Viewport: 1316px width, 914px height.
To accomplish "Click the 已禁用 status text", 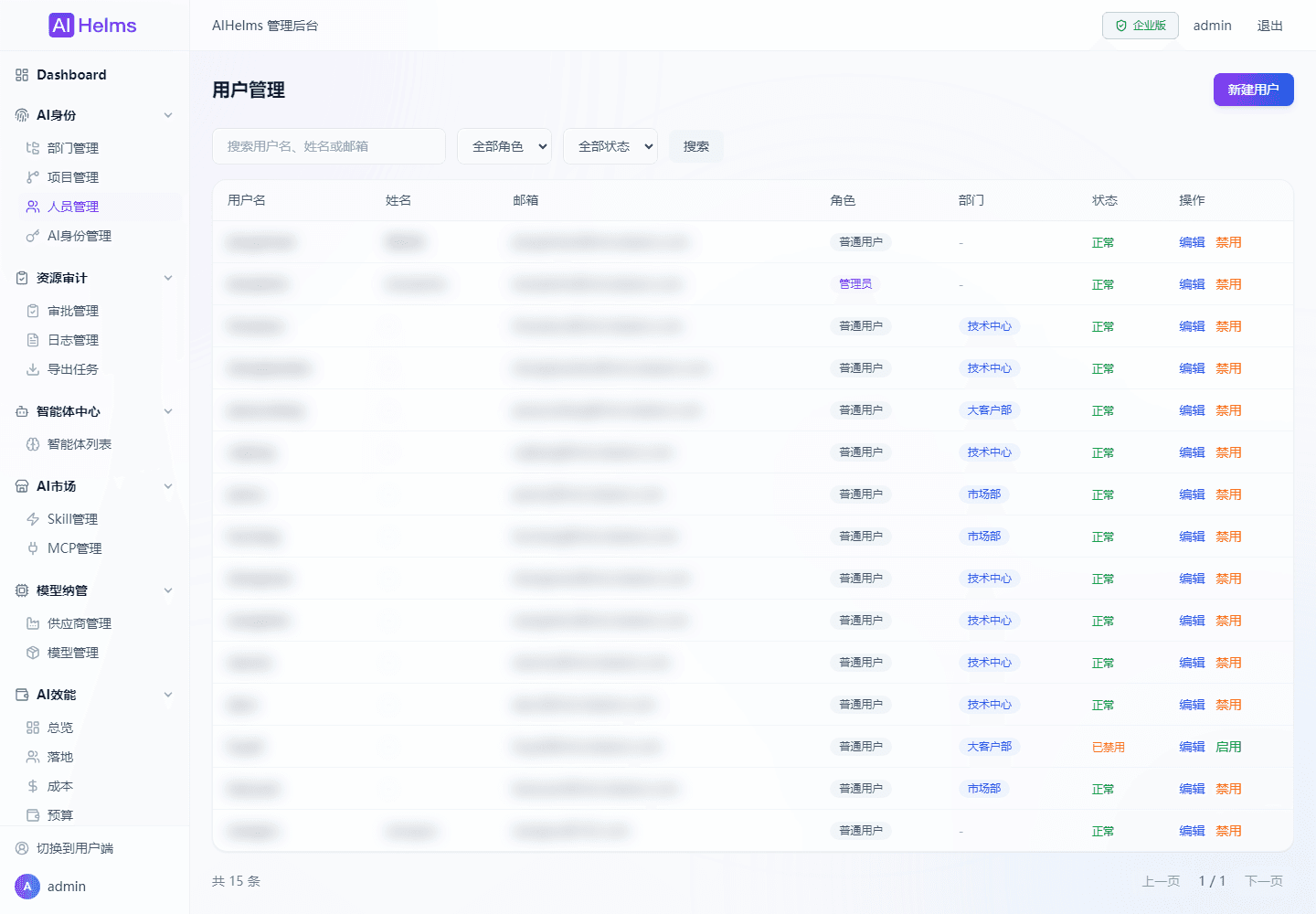I will click(x=1109, y=747).
